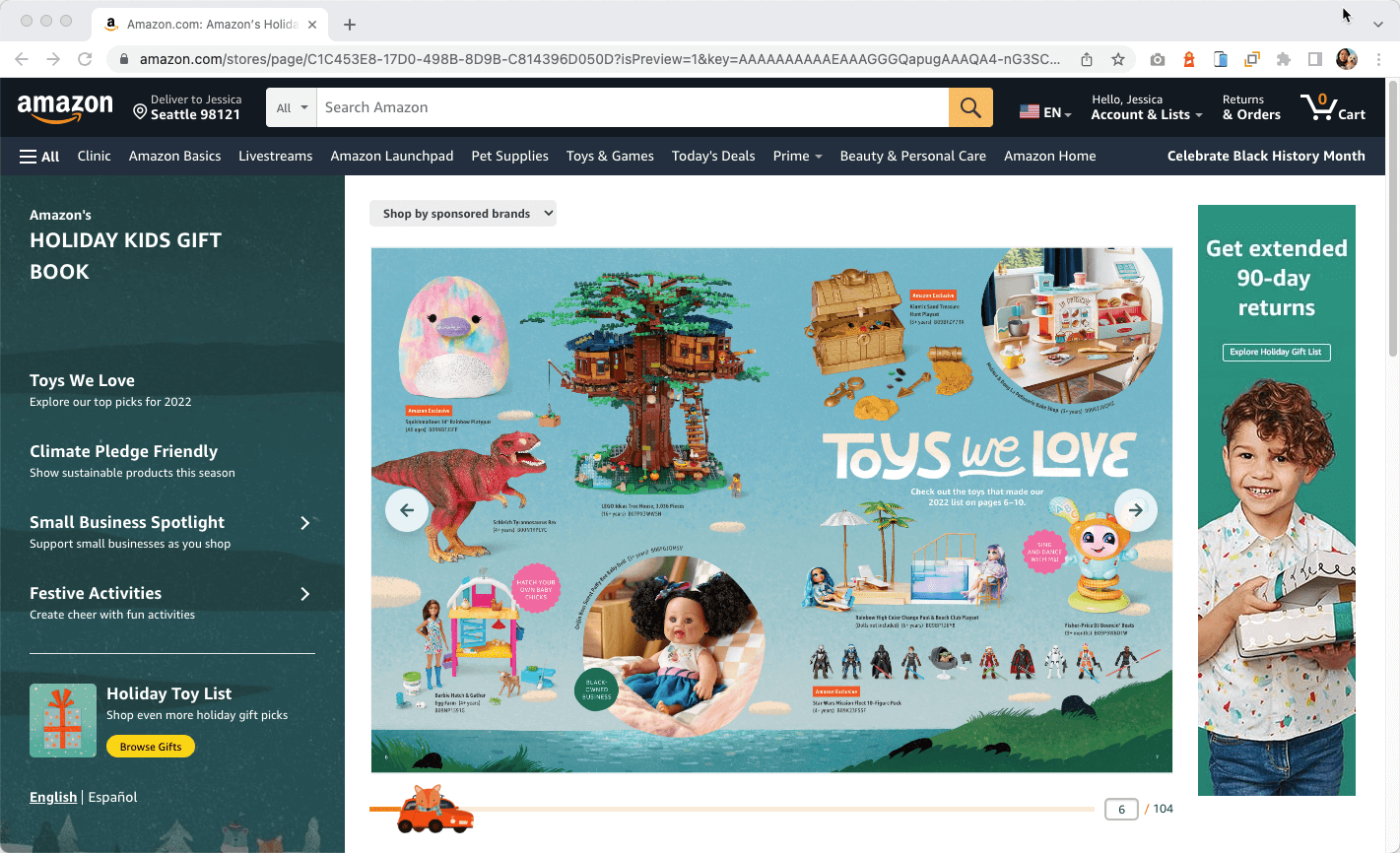Open Amazon Basics nav item
This screenshot has width=1400, height=853.
174,156
